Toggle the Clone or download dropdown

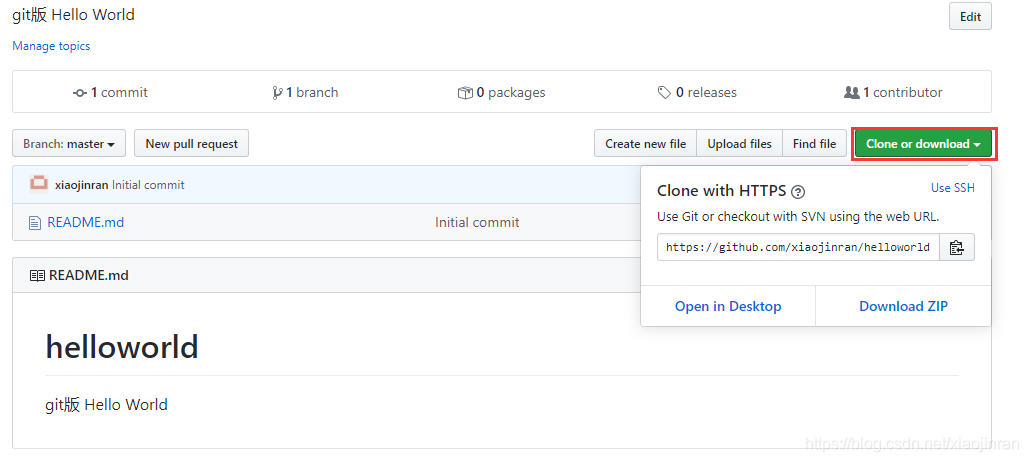coord(923,144)
